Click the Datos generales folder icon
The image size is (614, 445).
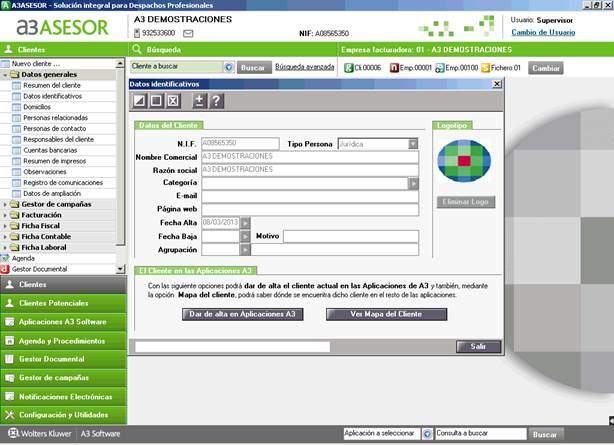14,74
